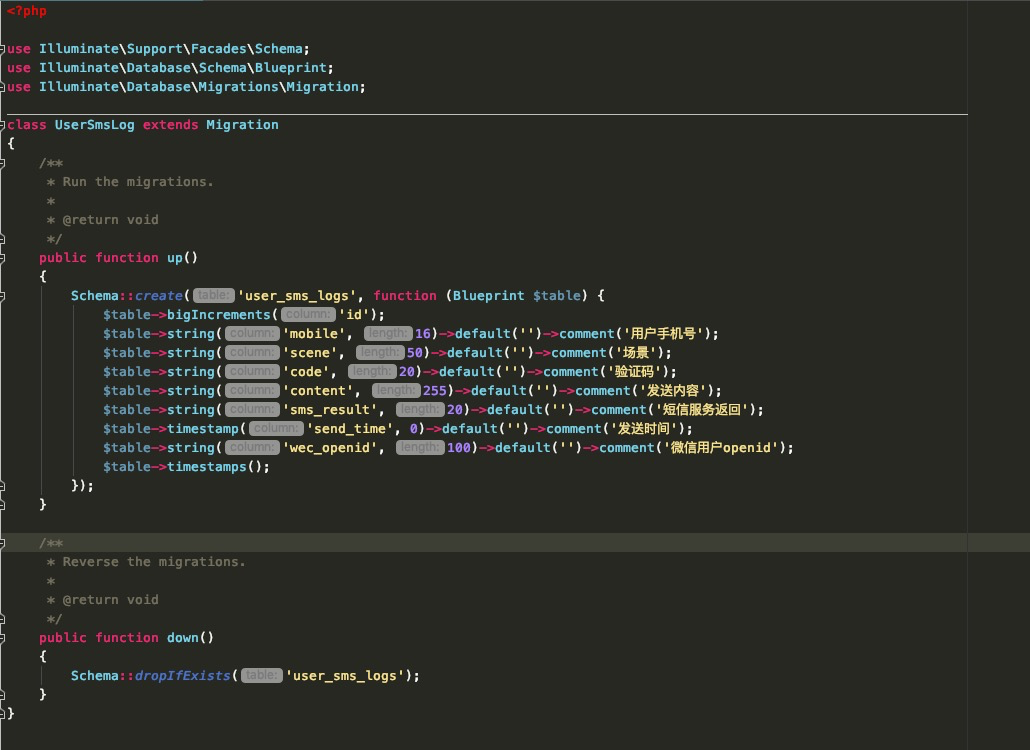Click the default('') call on the wec_openid line
This screenshot has height=750, width=1030.
pos(535,449)
